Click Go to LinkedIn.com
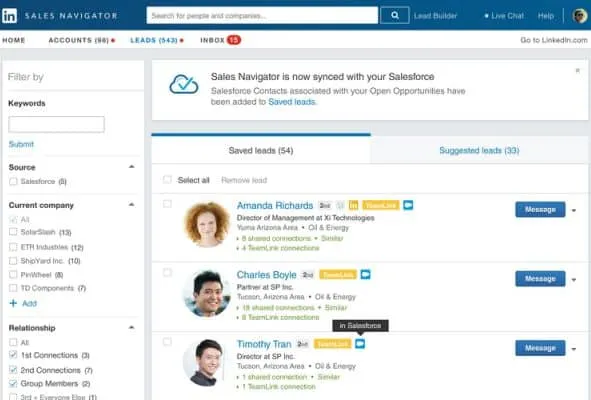 [554, 40]
